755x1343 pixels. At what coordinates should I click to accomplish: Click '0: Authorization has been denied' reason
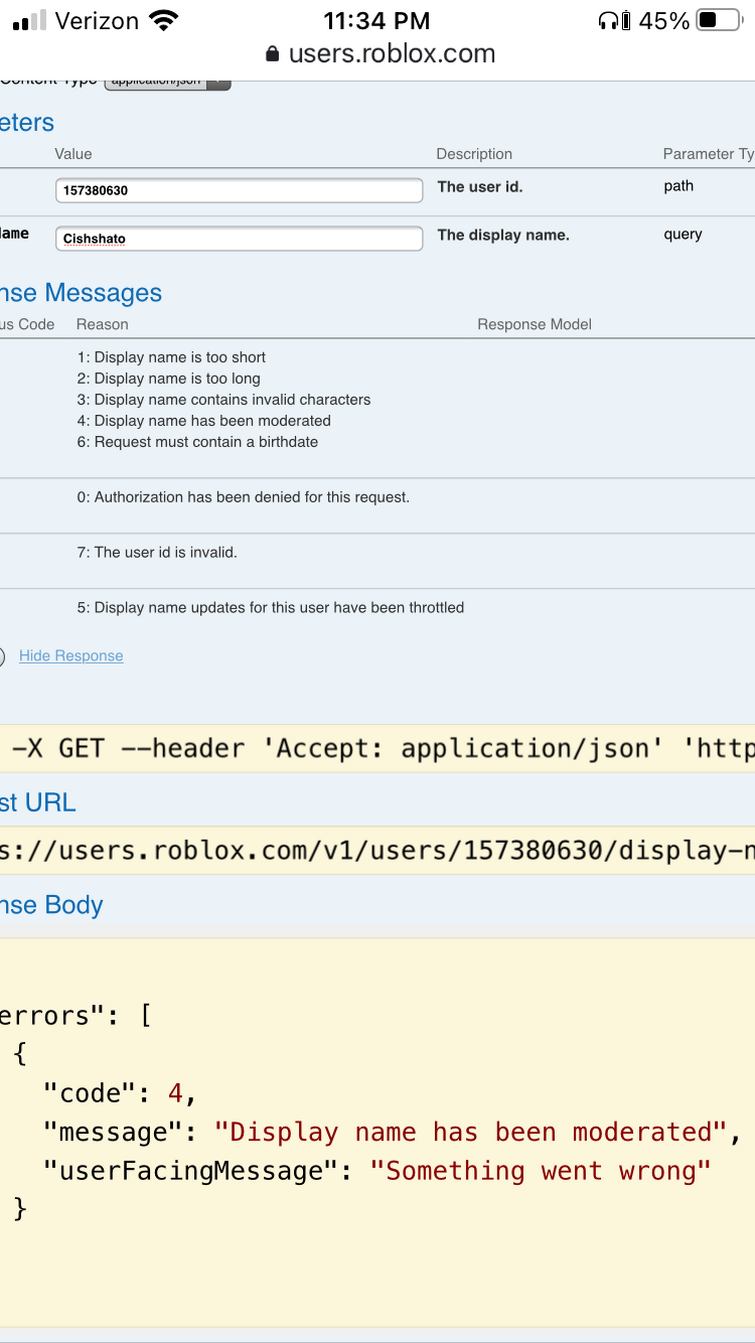(243, 497)
